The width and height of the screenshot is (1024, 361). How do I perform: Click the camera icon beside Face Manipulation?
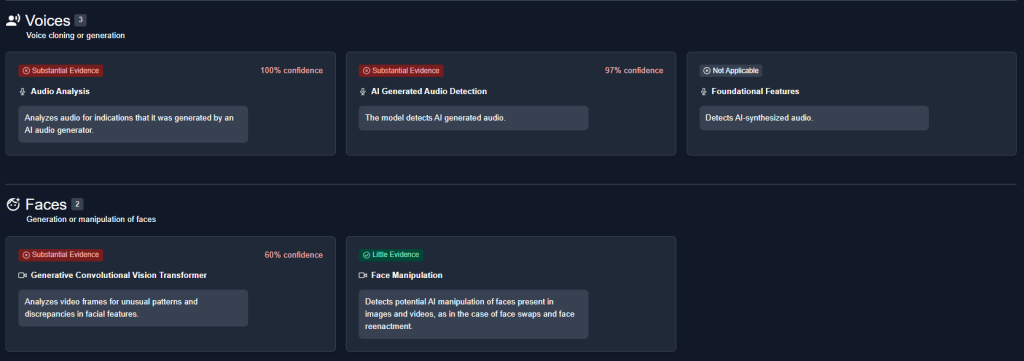click(363, 275)
